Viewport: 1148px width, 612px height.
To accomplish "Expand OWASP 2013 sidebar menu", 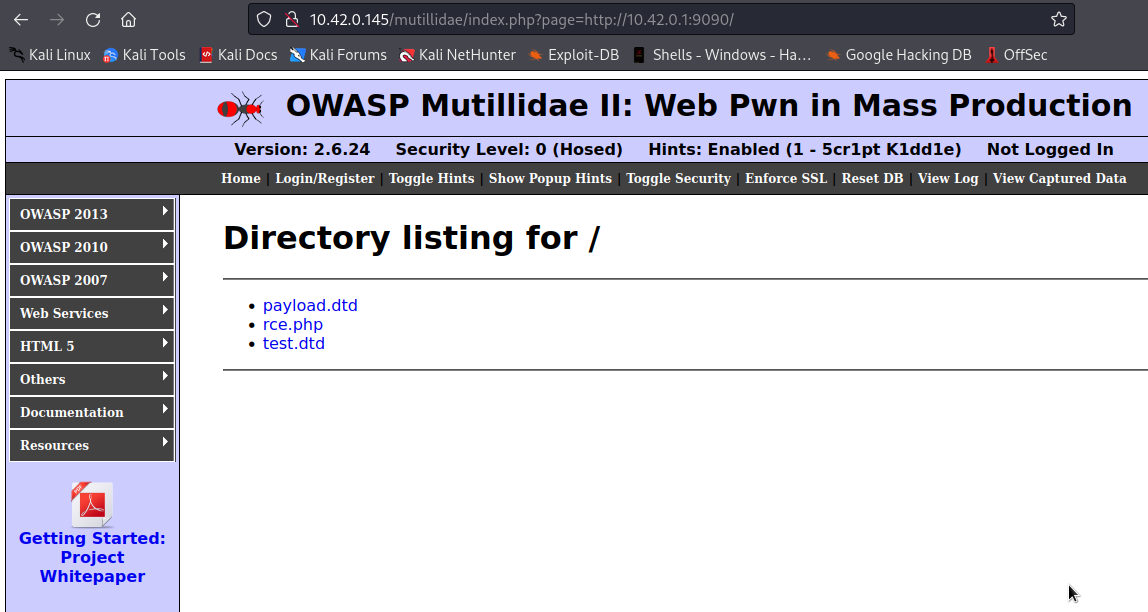I will pyautogui.click(x=92, y=214).
